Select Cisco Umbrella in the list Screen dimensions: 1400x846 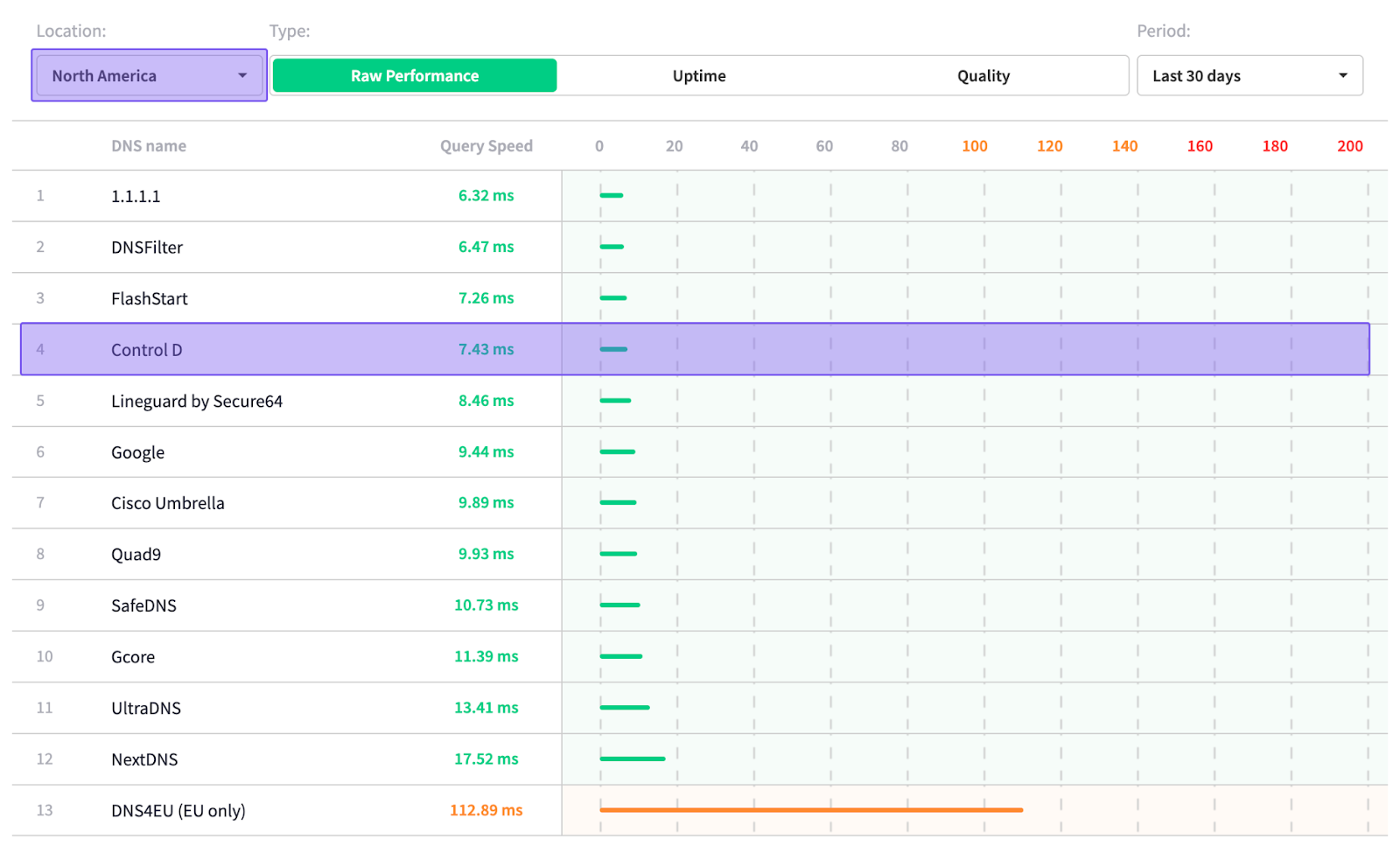168,503
